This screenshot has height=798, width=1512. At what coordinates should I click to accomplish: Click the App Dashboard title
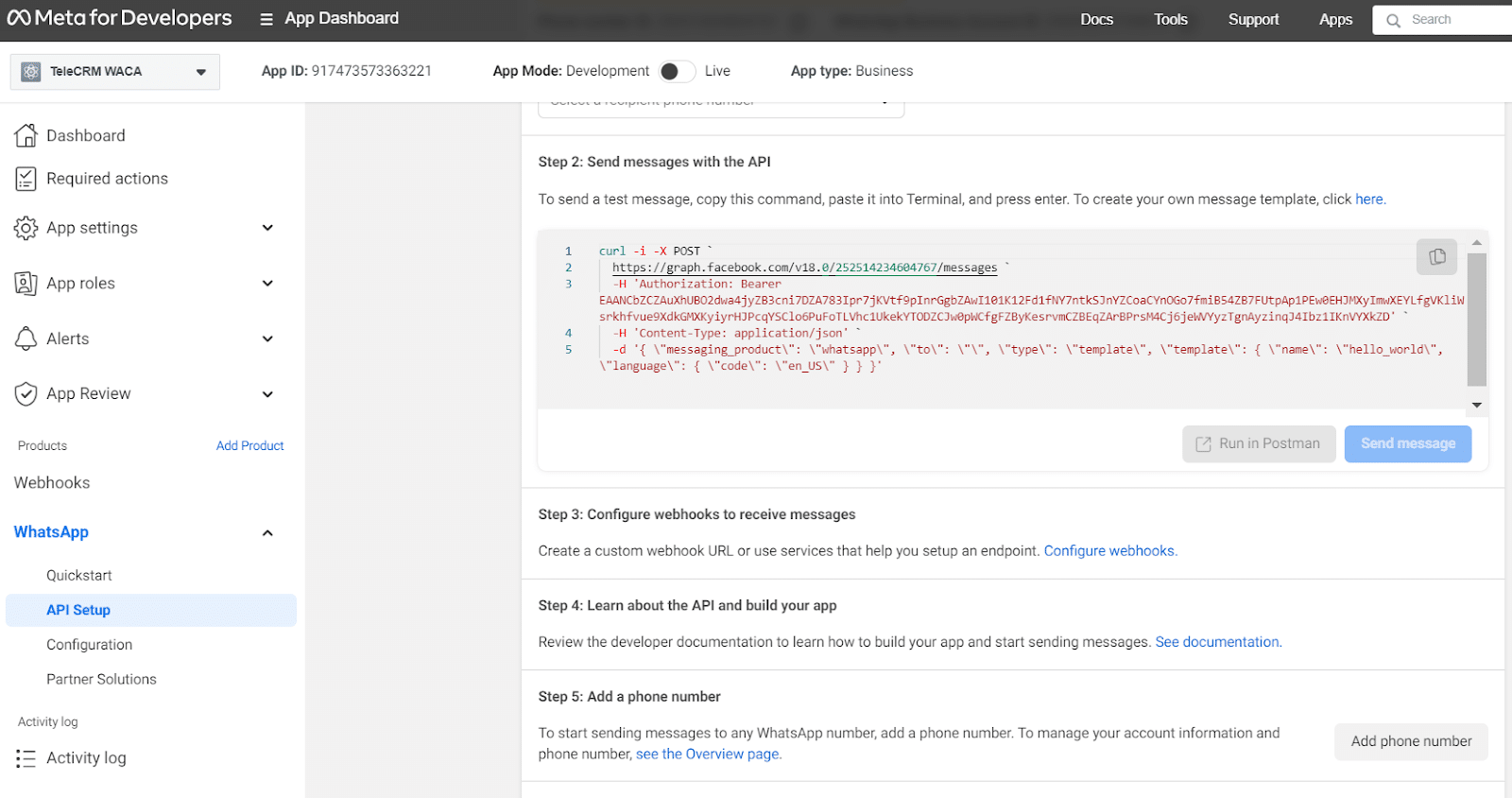(341, 18)
